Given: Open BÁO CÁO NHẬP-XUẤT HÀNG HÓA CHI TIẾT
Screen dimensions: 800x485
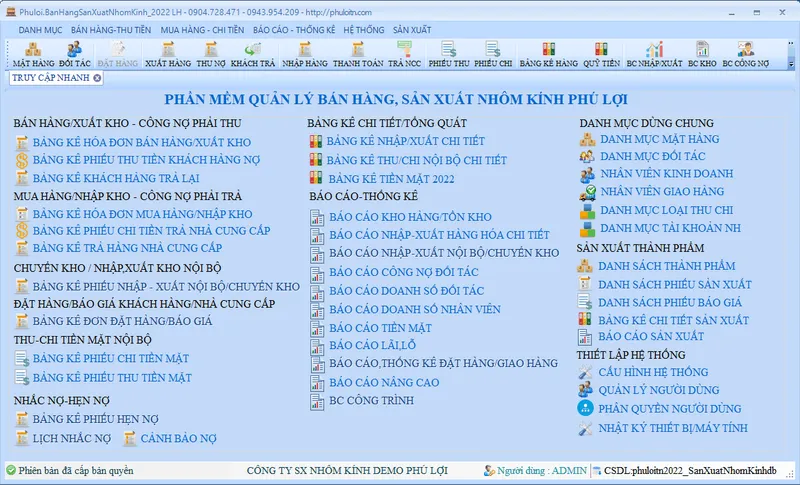Looking at the screenshot, I should (x=439, y=235).
